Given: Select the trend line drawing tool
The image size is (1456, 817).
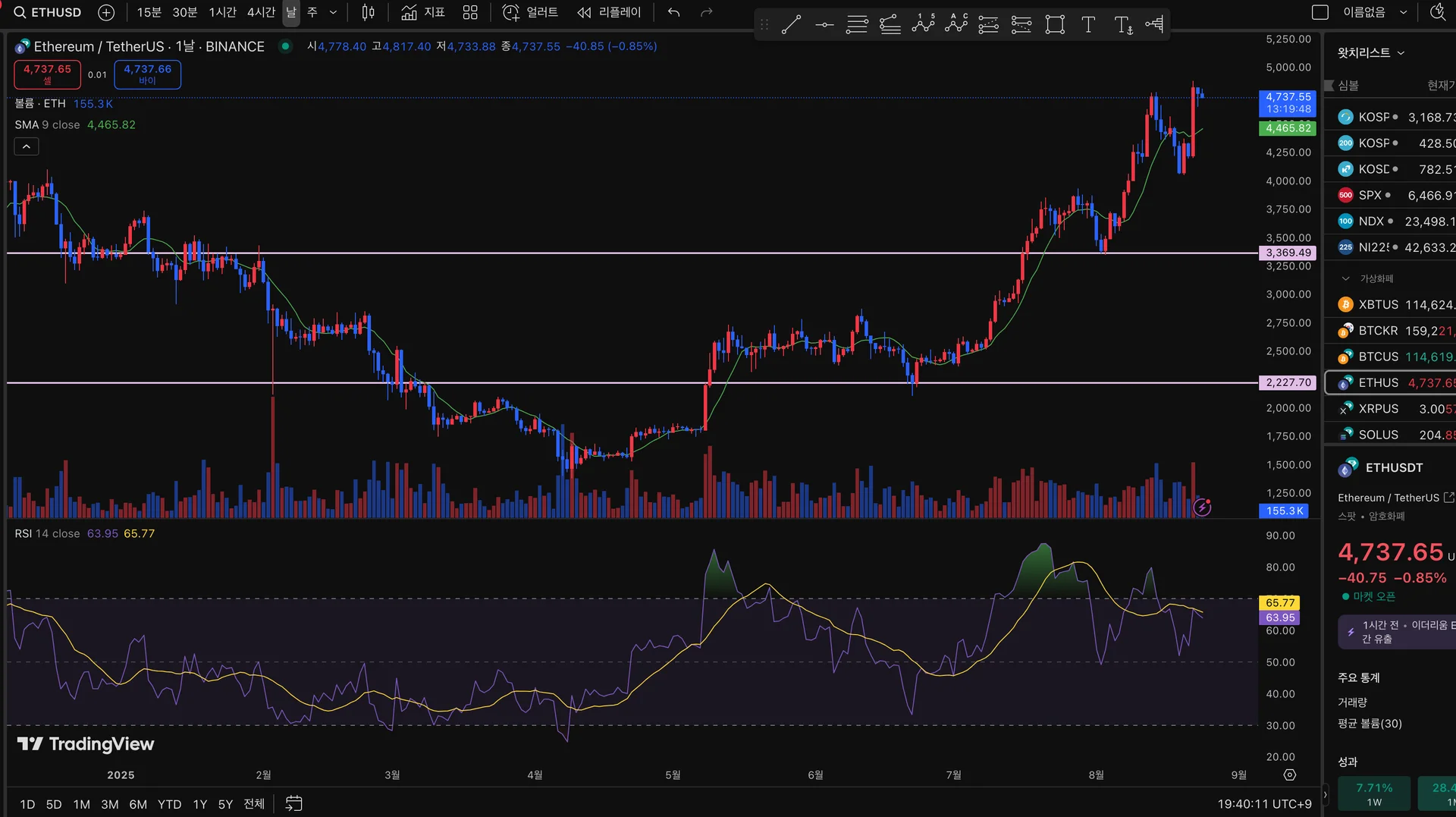Looking at the screenshot, I should pos(791,25).
